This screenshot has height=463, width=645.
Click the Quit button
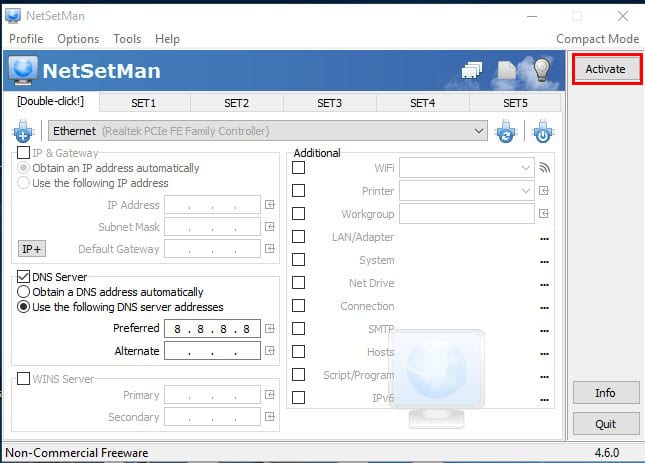(x=606, y=423)
